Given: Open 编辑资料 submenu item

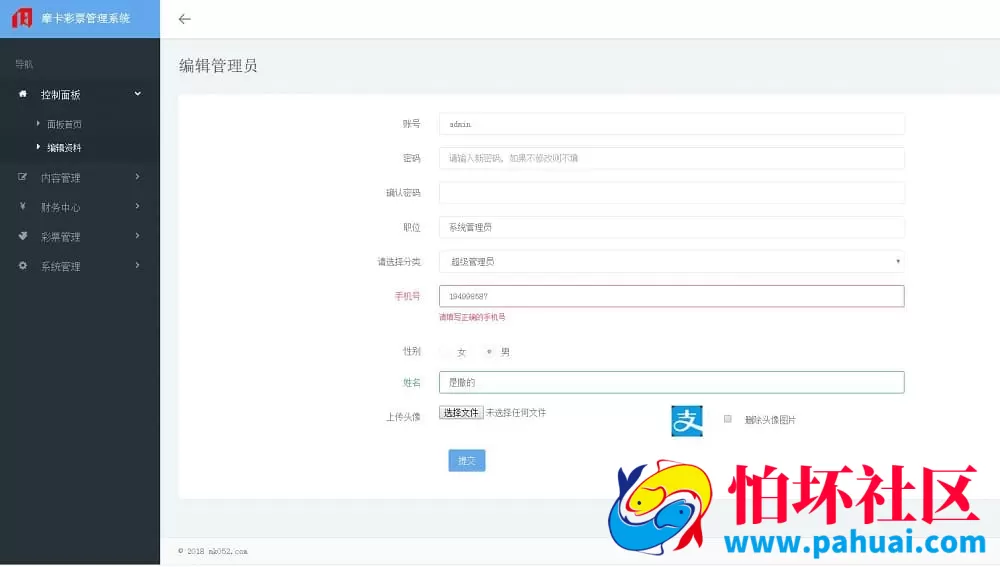Looking at the screenshot, I should pyautogui.click(x=64, y=148).
